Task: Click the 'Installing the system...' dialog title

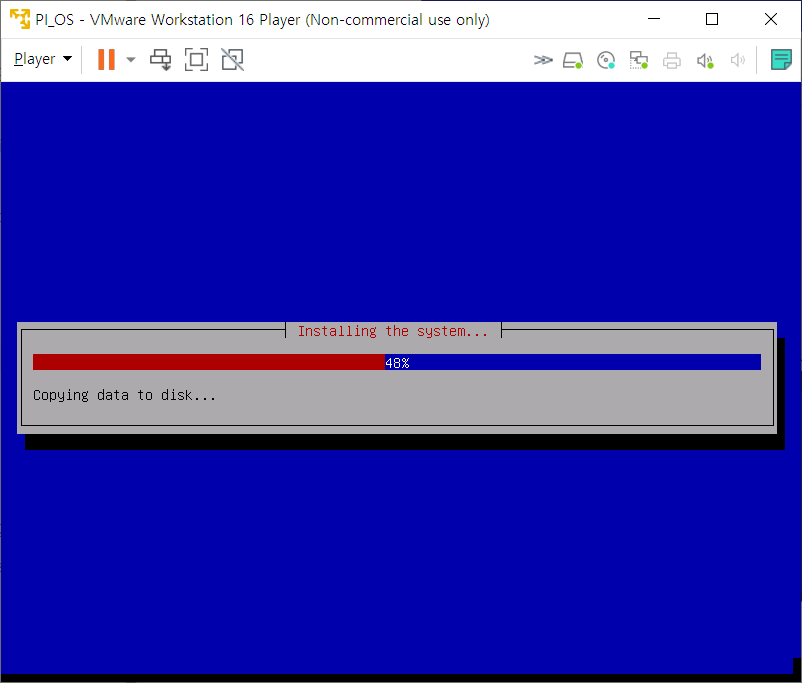Action: coord(393,331)
